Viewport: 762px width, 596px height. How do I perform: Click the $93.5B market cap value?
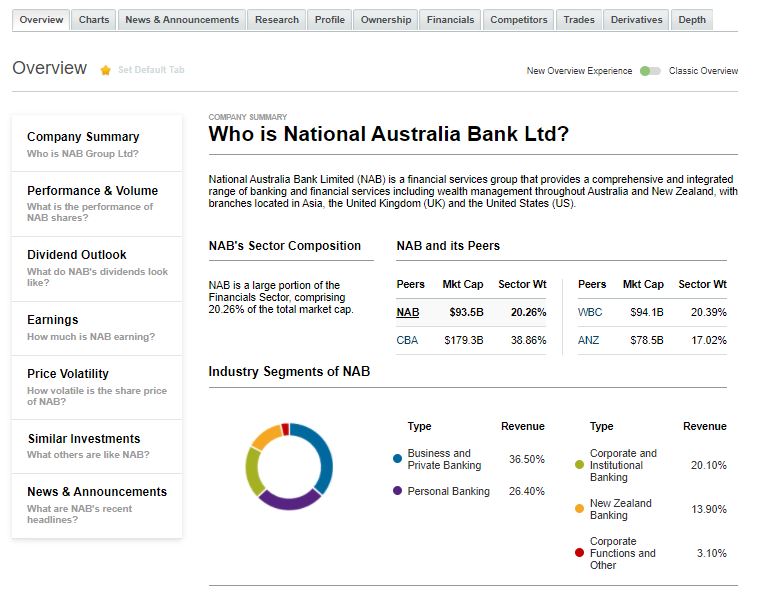click(x=466, y=313)
